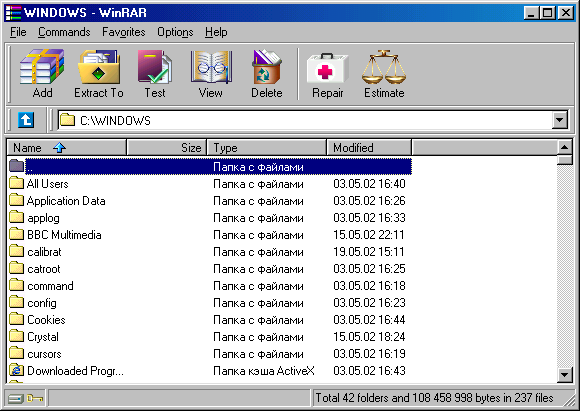Click the password key icon in status bar
Screen dimensions: 580x411
click(35, 398)
